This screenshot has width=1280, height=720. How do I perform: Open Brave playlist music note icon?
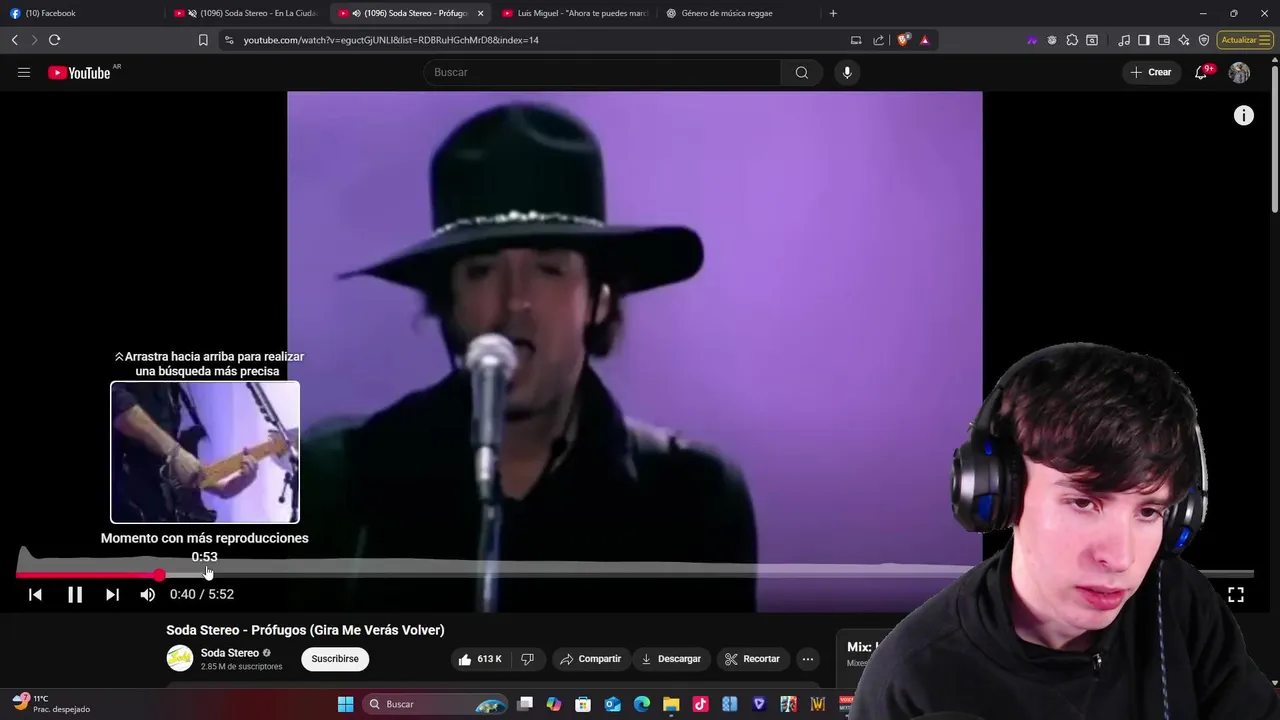pos(1124,40)
